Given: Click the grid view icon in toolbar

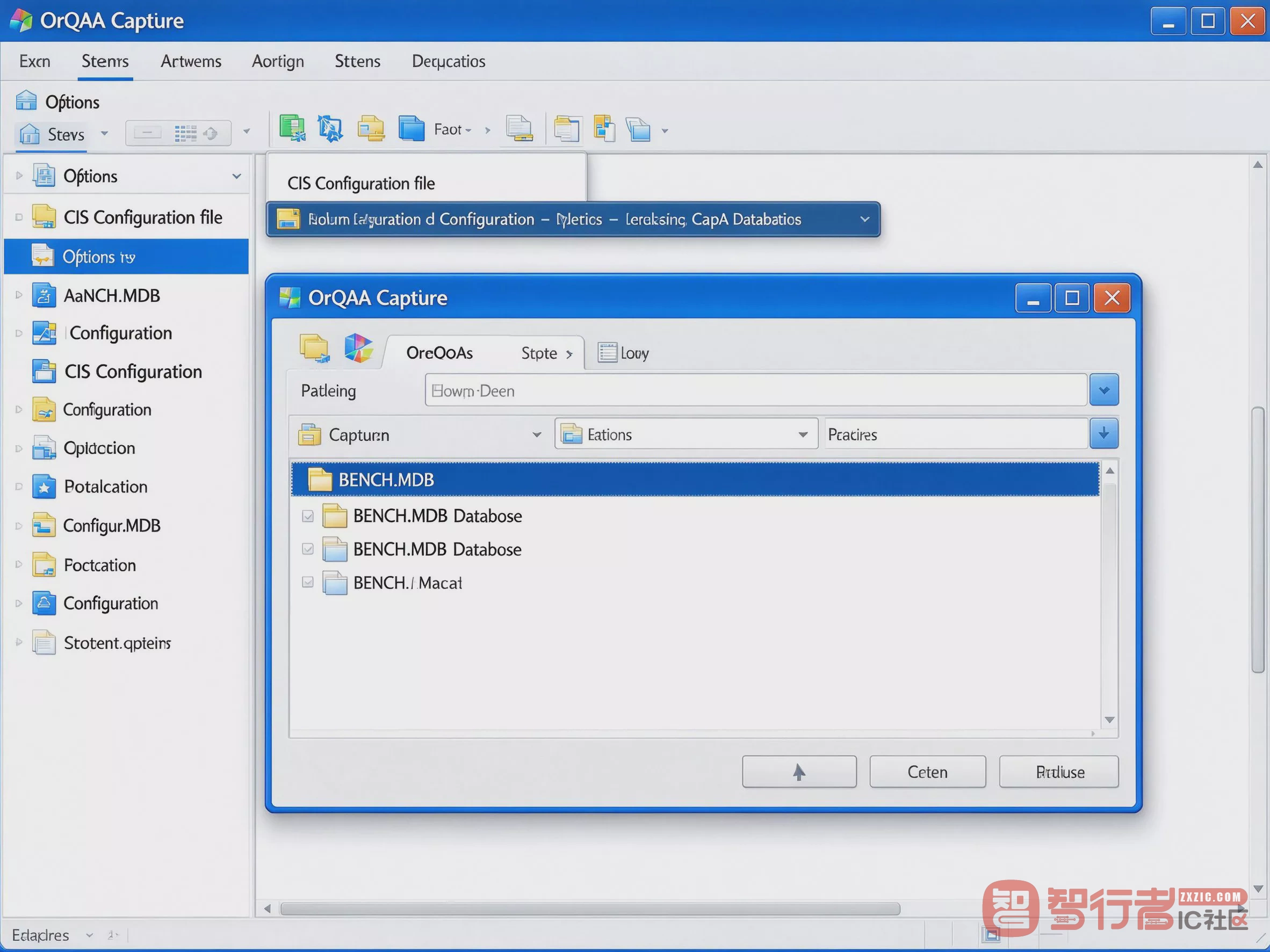Looking at the screenshot, I should tap(185, 133).
